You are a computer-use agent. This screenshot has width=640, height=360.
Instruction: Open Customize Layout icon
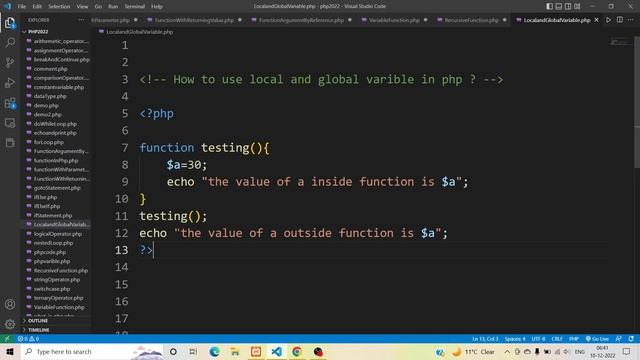577,6
